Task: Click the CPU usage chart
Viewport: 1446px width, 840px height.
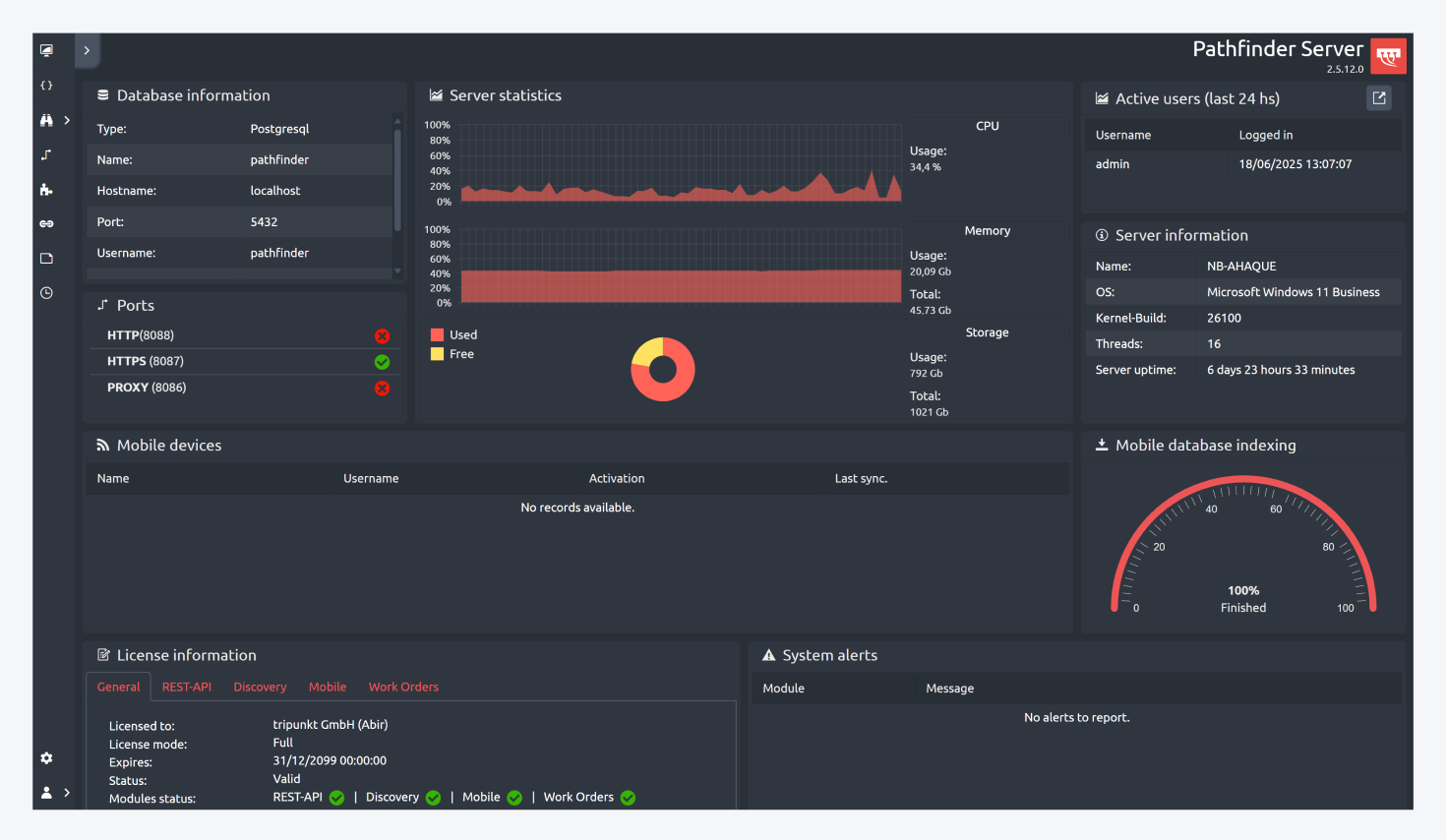Action: (681, 163)
